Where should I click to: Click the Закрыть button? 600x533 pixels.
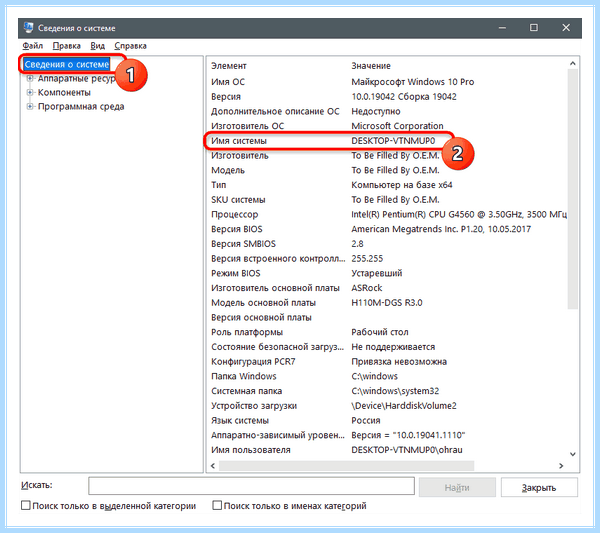pos(539,487)
